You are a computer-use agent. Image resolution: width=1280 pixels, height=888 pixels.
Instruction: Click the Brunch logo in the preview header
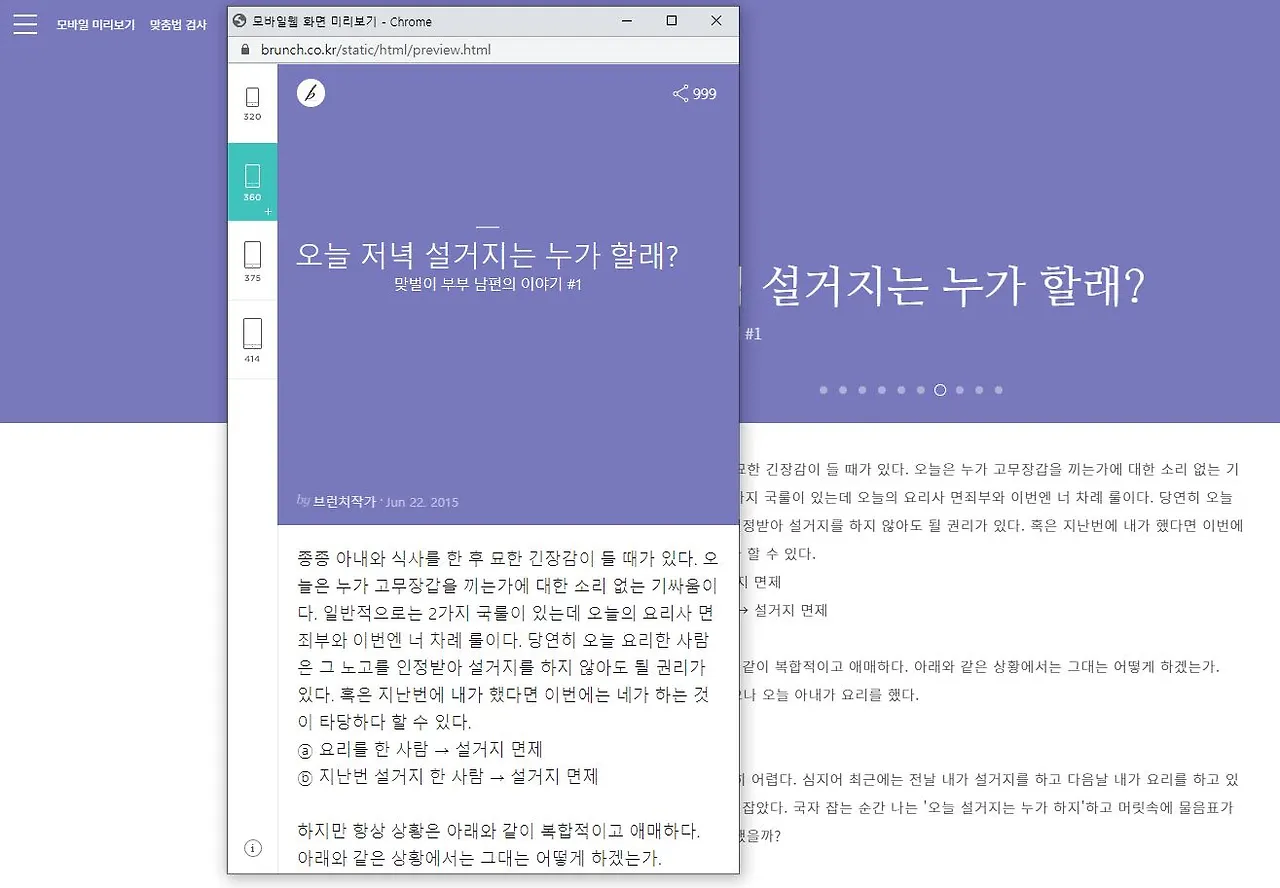[310, 93]
